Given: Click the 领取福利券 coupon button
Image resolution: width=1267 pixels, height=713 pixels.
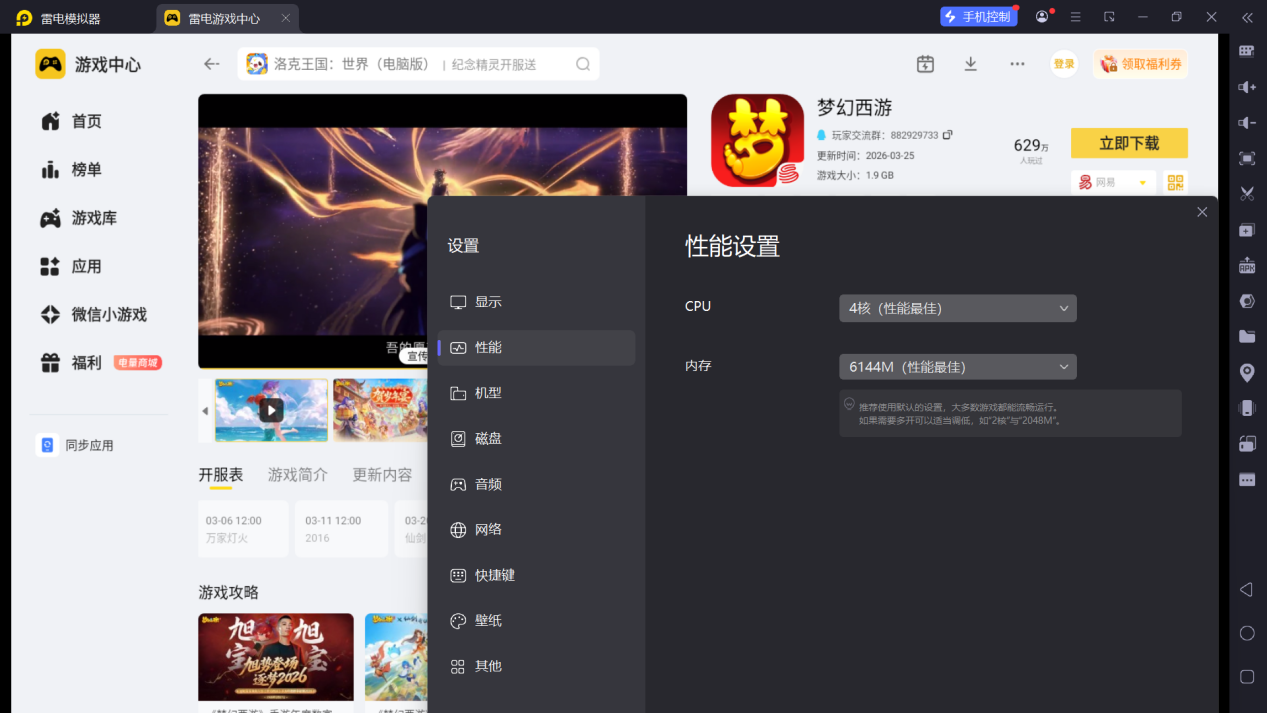Looking at the screenshot, I should [x=1141, y=64].
